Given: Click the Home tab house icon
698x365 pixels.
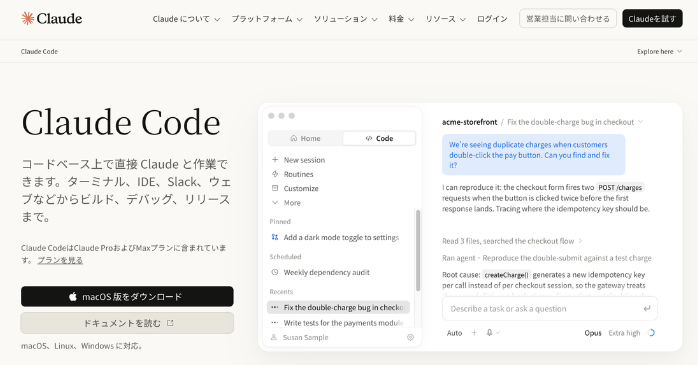Looking at the screenshot, I should [294, 138].
